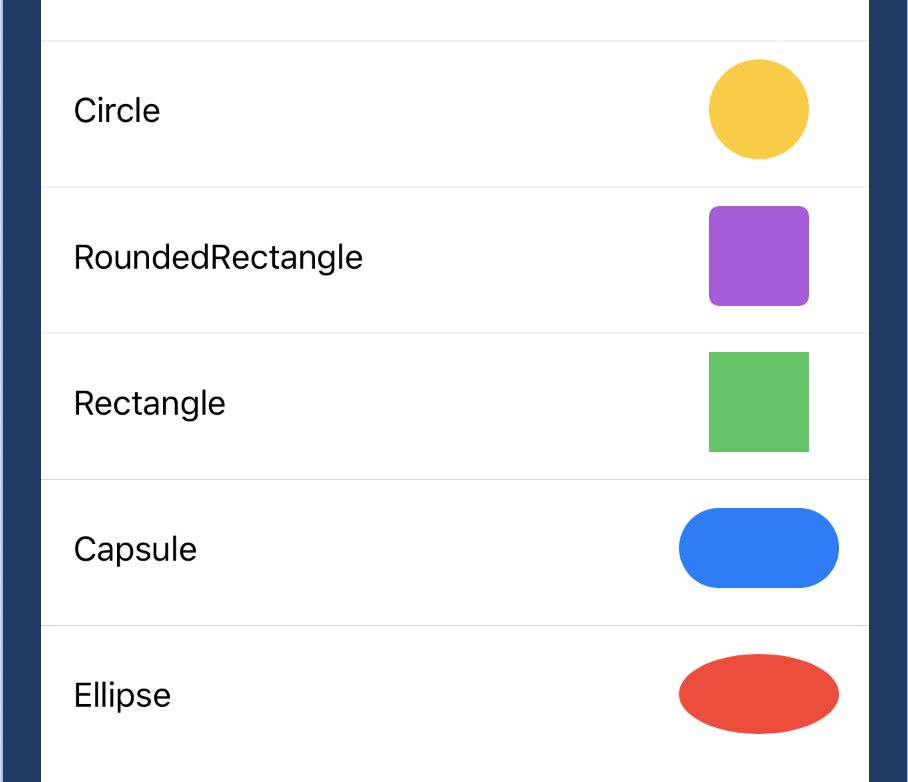Click the green square rectangle shape
This screenshot has height=782, width=908.
759,402
